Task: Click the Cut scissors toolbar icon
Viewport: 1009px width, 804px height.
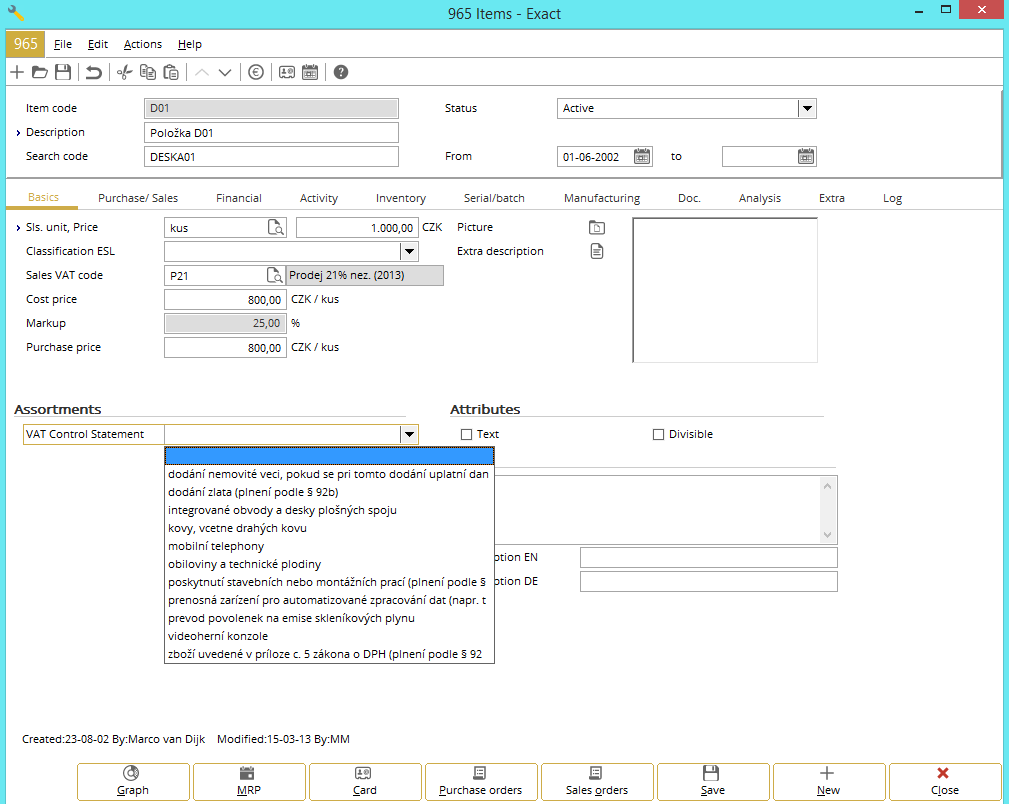Action: pyautogui.click(x=124, y=72)
